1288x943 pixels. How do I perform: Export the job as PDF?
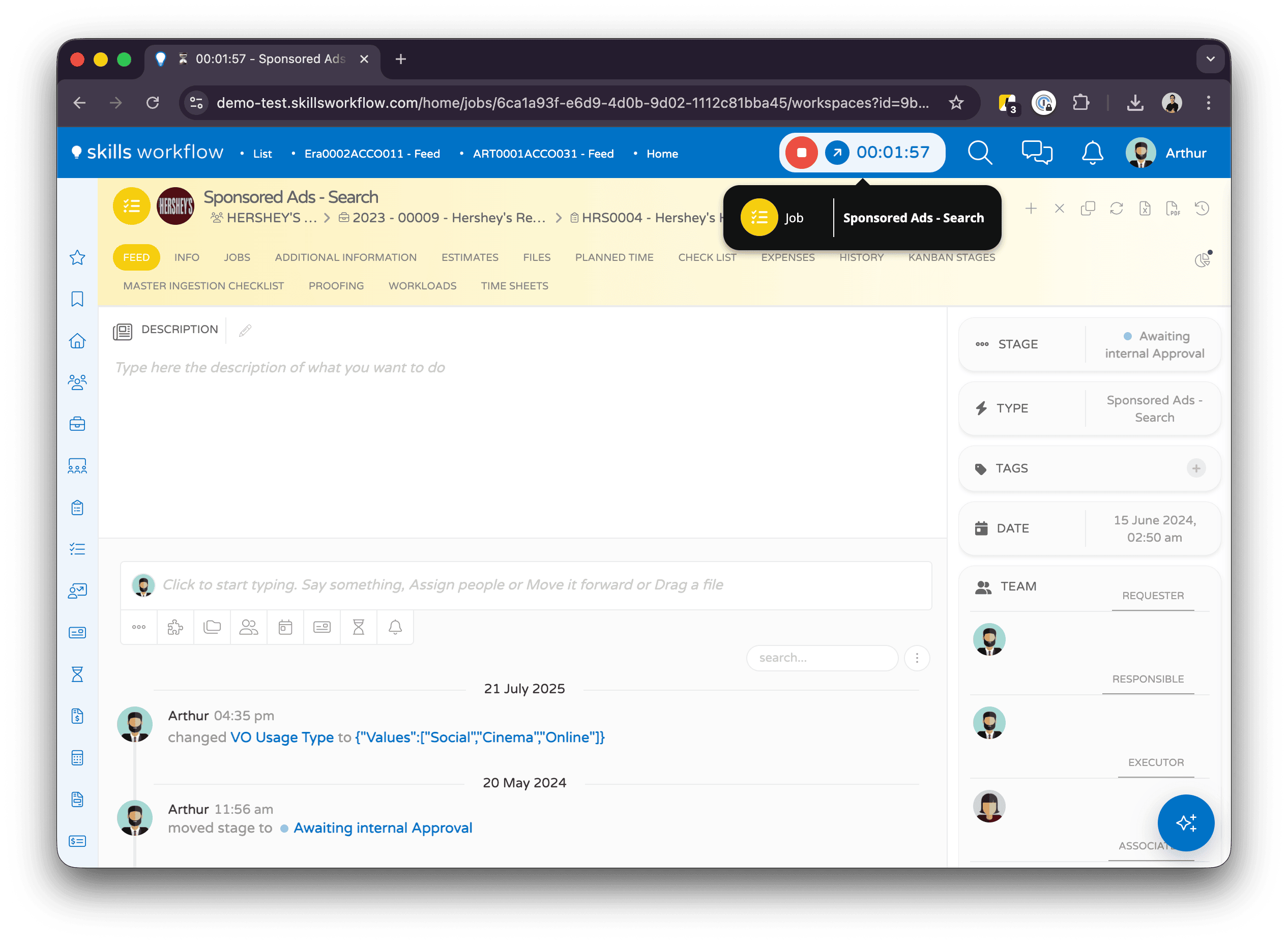1173,209
